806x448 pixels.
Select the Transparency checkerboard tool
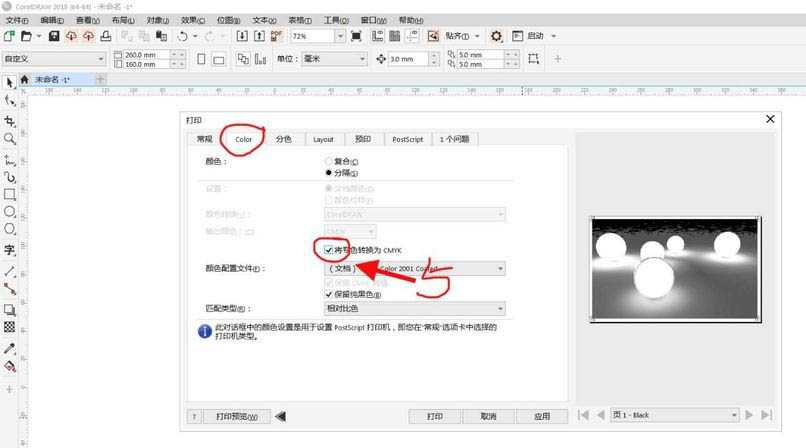pos(10,327)
